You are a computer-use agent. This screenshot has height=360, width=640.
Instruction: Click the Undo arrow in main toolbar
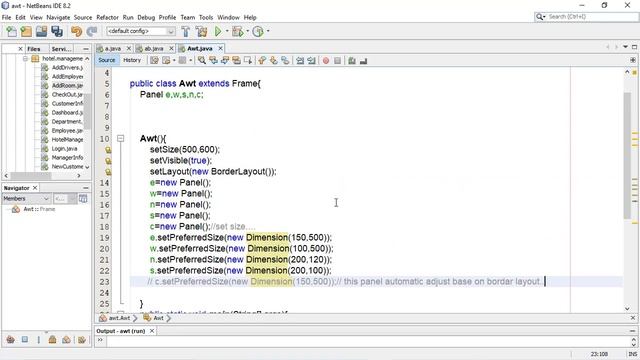(x=76, y=31)
